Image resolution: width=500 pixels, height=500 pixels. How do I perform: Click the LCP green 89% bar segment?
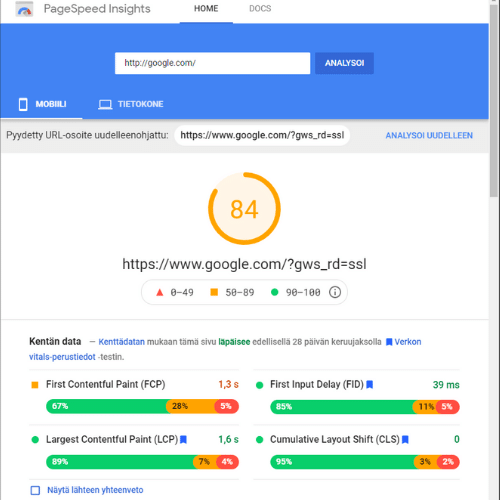click(x=121, y=462)
